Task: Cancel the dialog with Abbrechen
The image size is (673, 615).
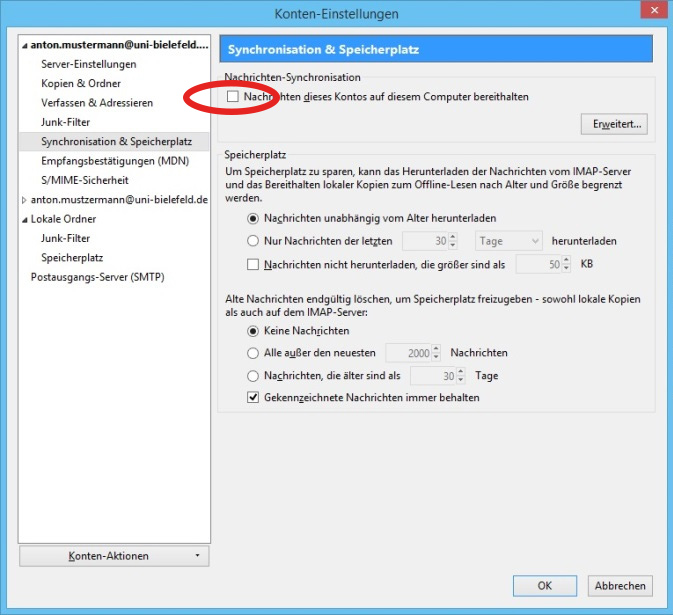Action: [x=620, y=586]
